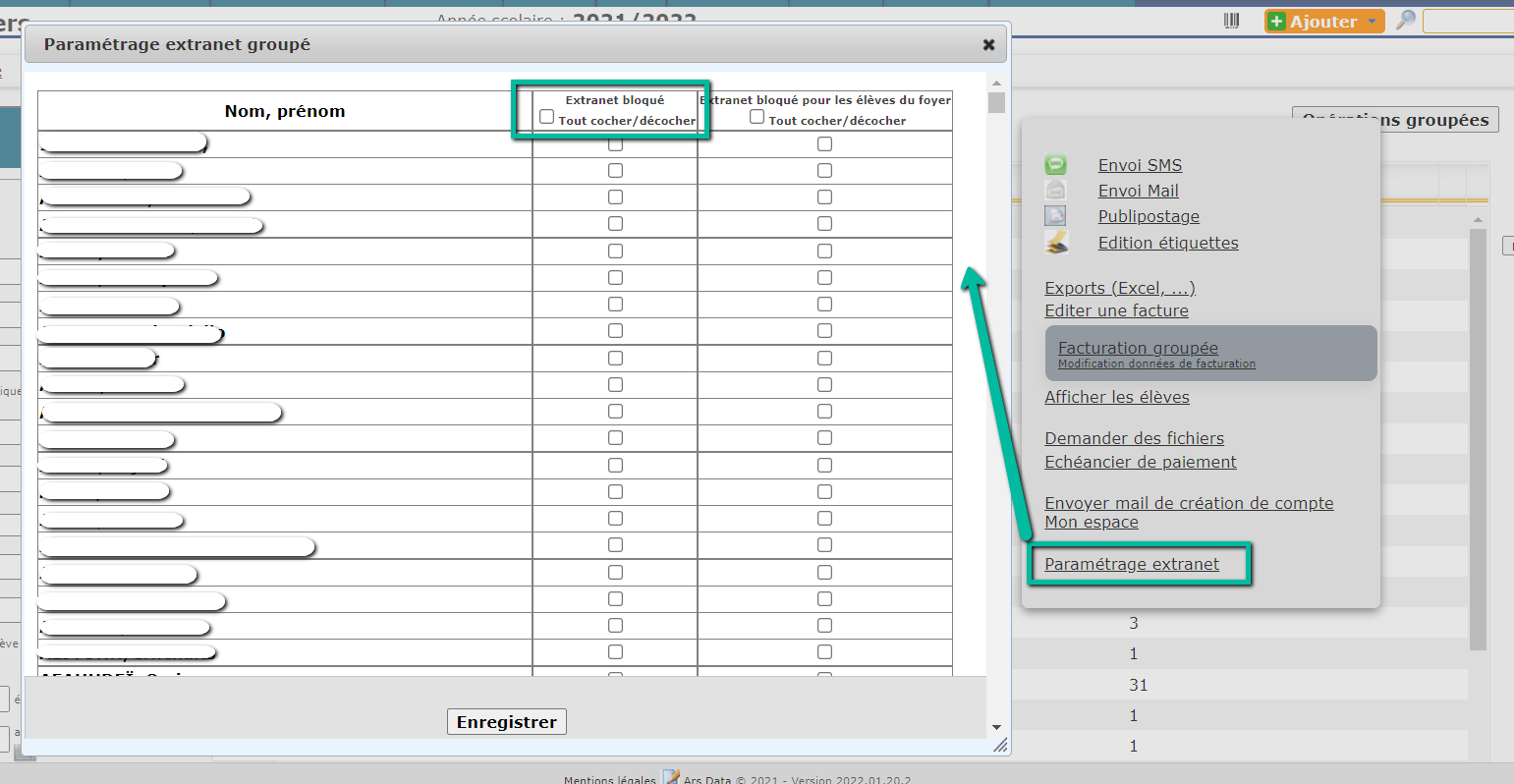Select Afficher les élèves
The width and height of the screenshot is (1514, 784).
tap(1117, 397)
